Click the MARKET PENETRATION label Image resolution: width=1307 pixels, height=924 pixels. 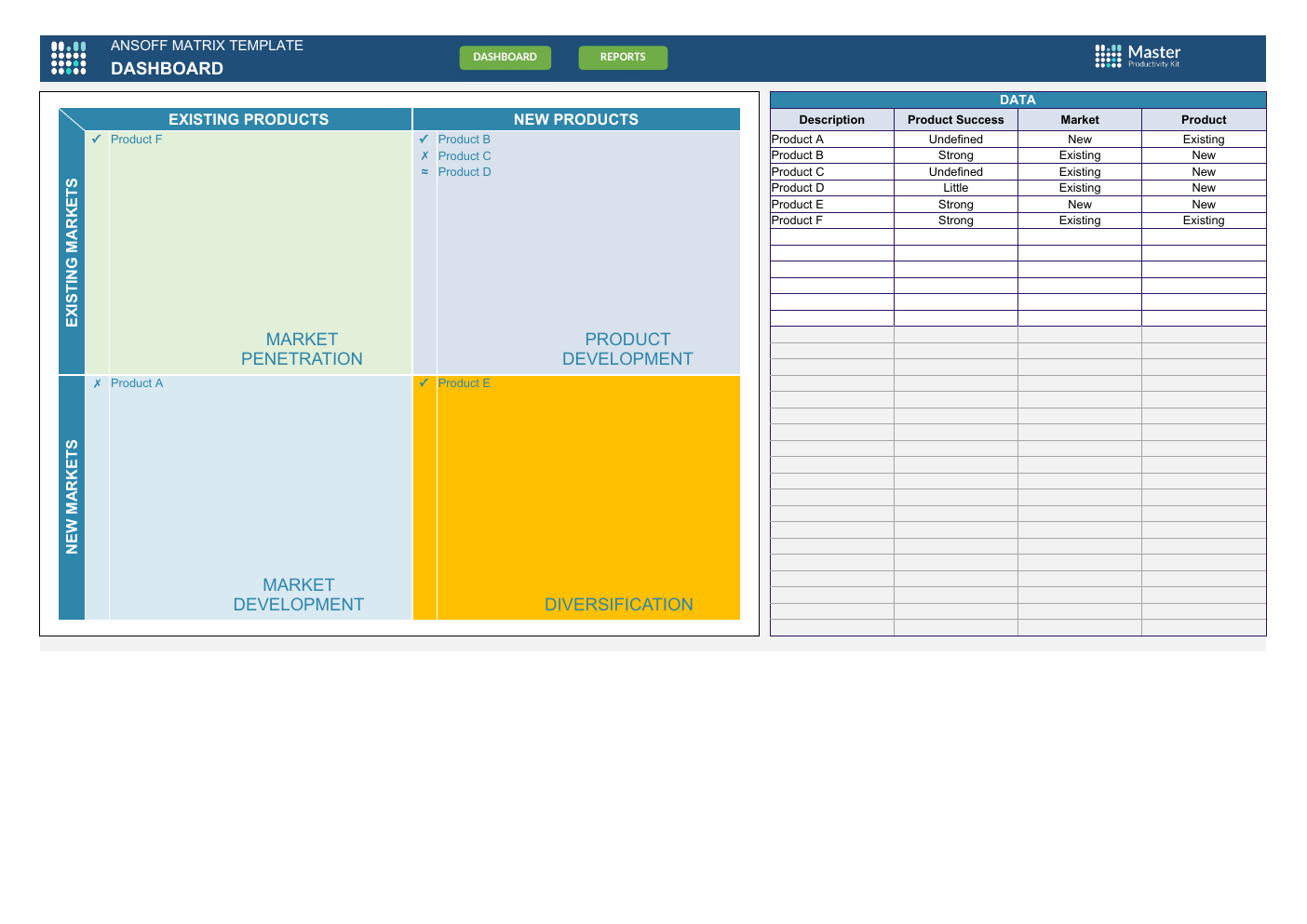(x=302, y=349)
